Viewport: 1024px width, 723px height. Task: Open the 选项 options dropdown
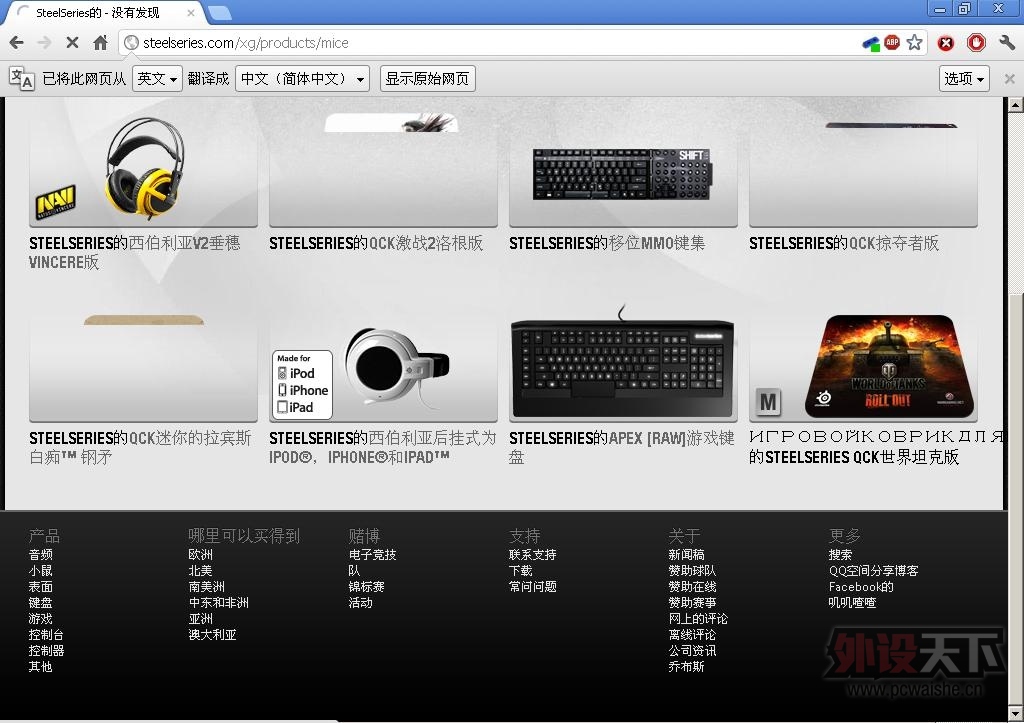(964, 79)
